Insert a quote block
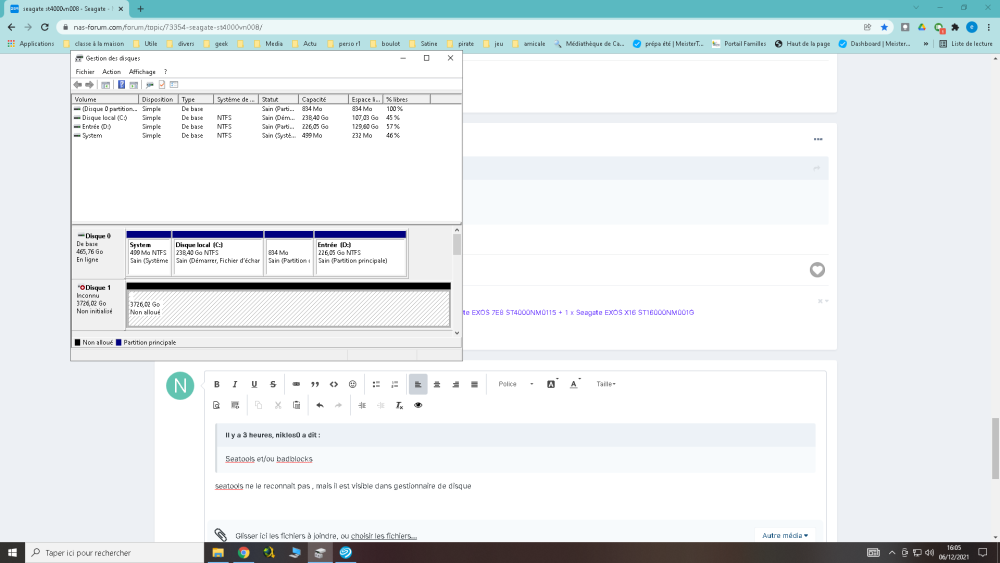Viewport: 1000px width, 563px height. point(314,384)
